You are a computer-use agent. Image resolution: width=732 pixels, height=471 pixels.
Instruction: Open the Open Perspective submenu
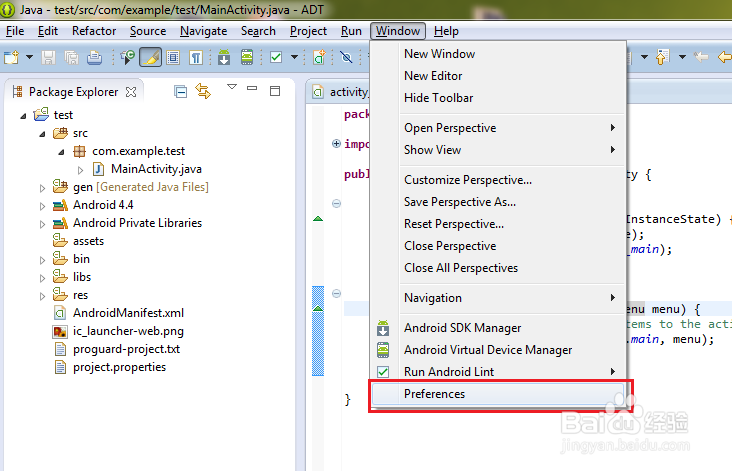coord(498,128)
